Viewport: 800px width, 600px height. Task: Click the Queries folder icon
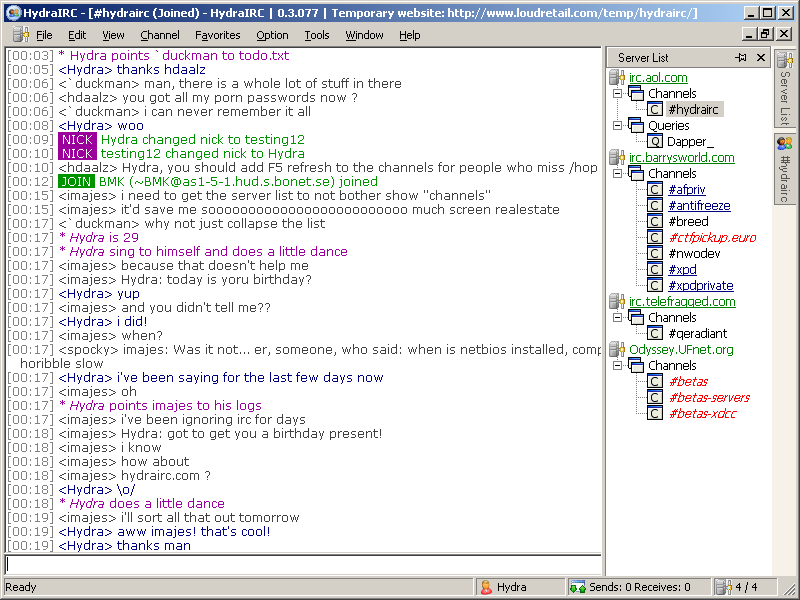tap(636, 125)
